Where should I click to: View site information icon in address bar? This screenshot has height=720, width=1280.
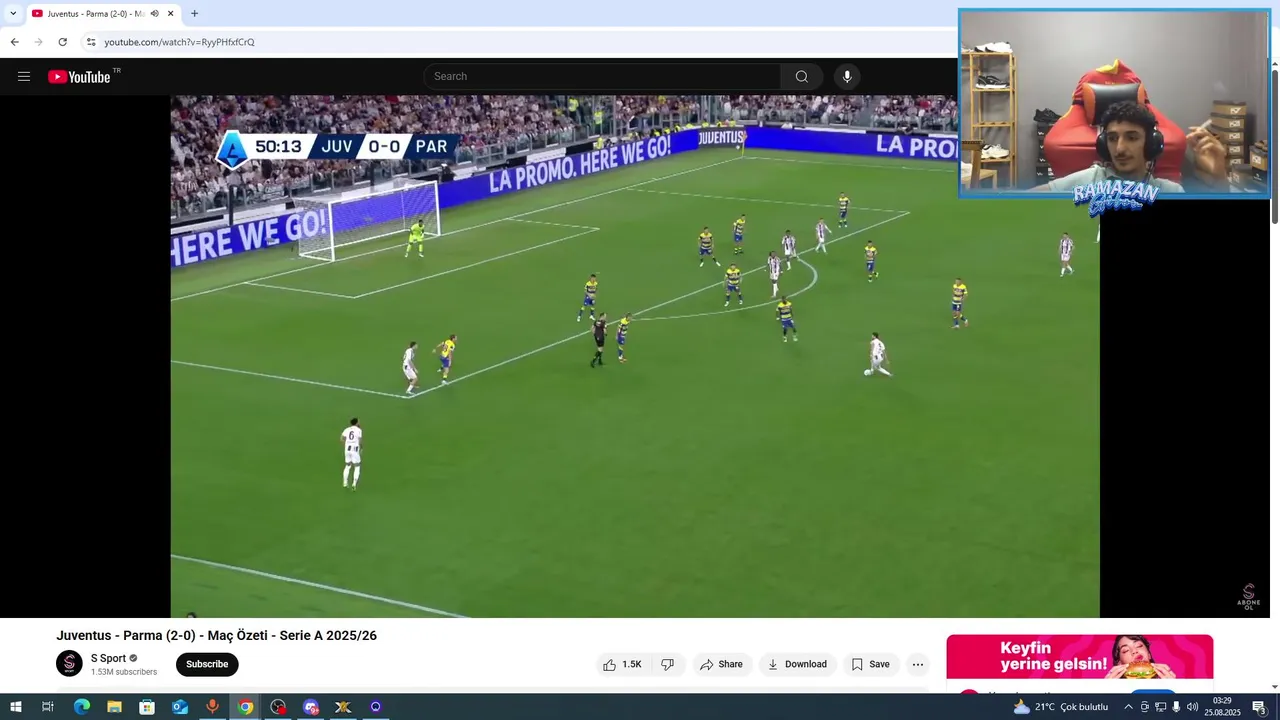[91, 42]
